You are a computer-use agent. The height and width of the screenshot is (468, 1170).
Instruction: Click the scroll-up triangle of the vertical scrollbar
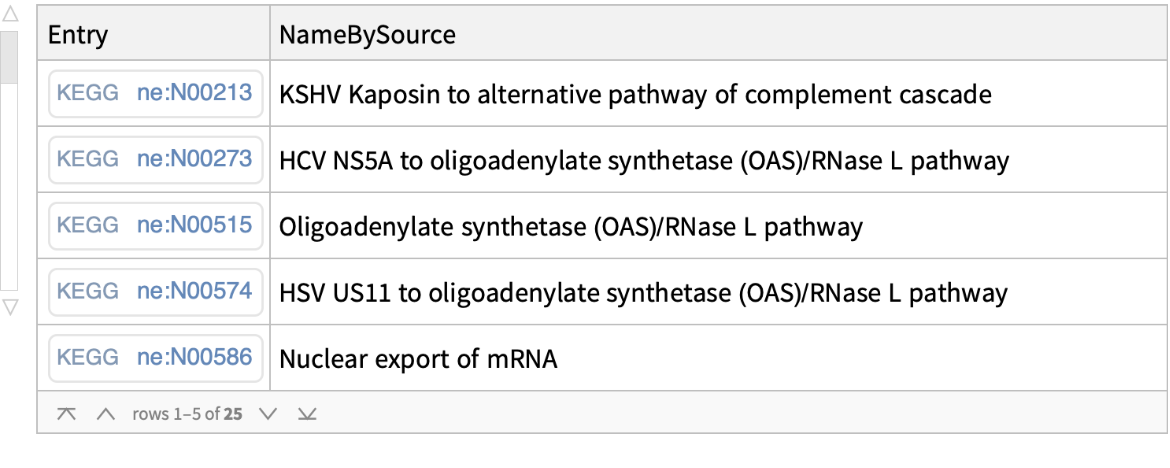pyautogui.click(x=10, y=19)
